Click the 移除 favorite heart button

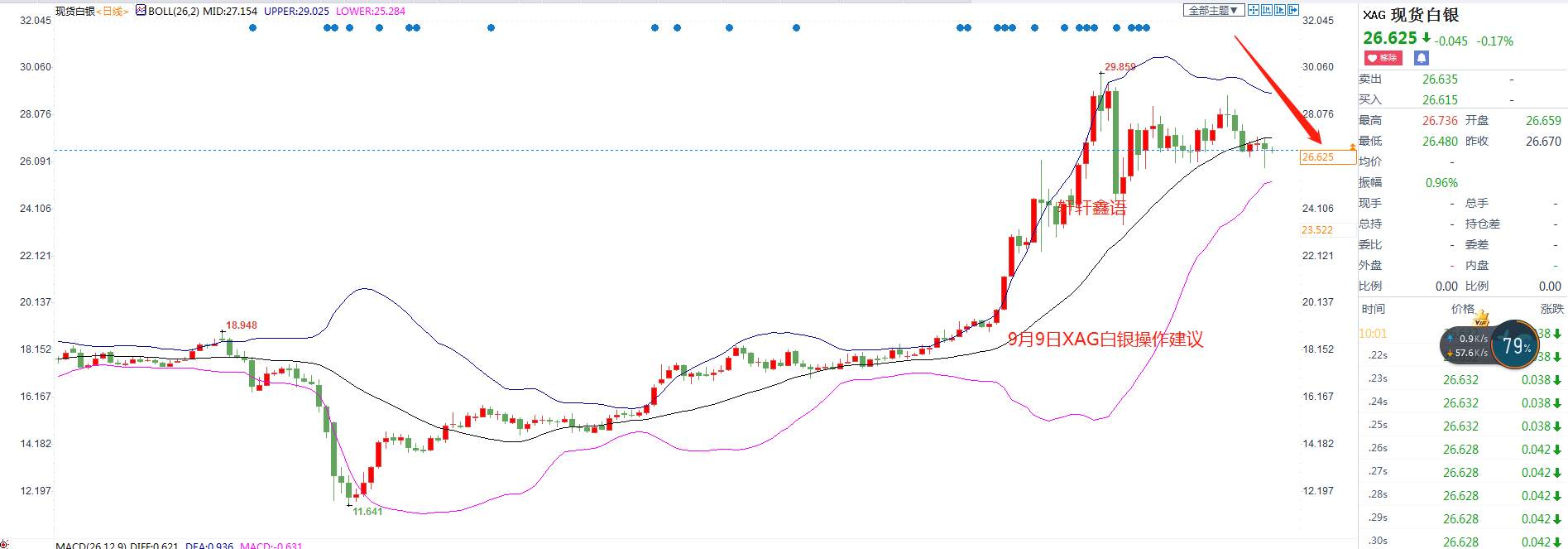pos(1383,58)
